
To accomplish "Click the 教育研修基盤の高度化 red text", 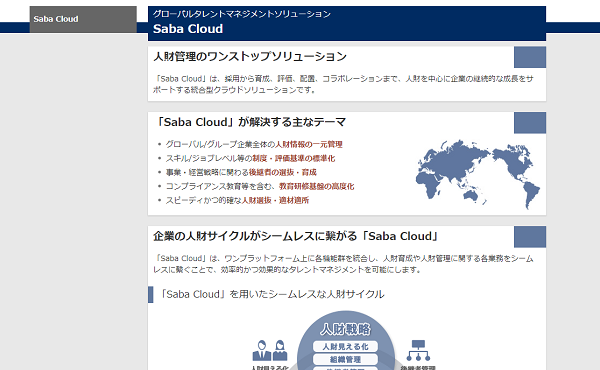I will pos(316,186).
